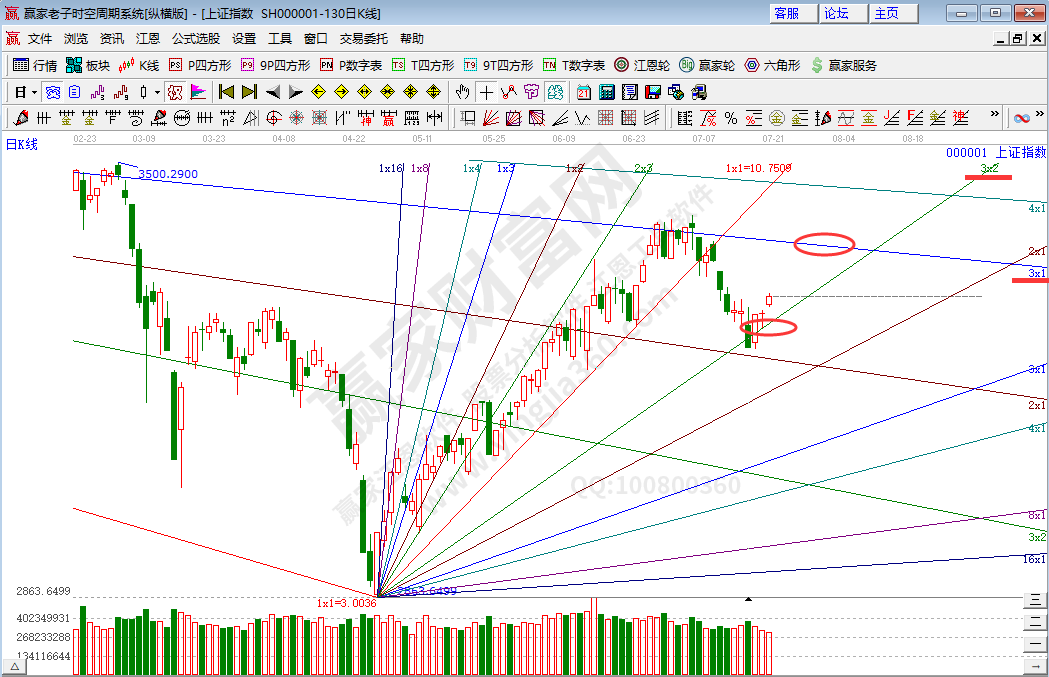This screenshot has width=1049, height=677.
Task: Click the infinity symbol icon
Action: (x=1021, y=118)
